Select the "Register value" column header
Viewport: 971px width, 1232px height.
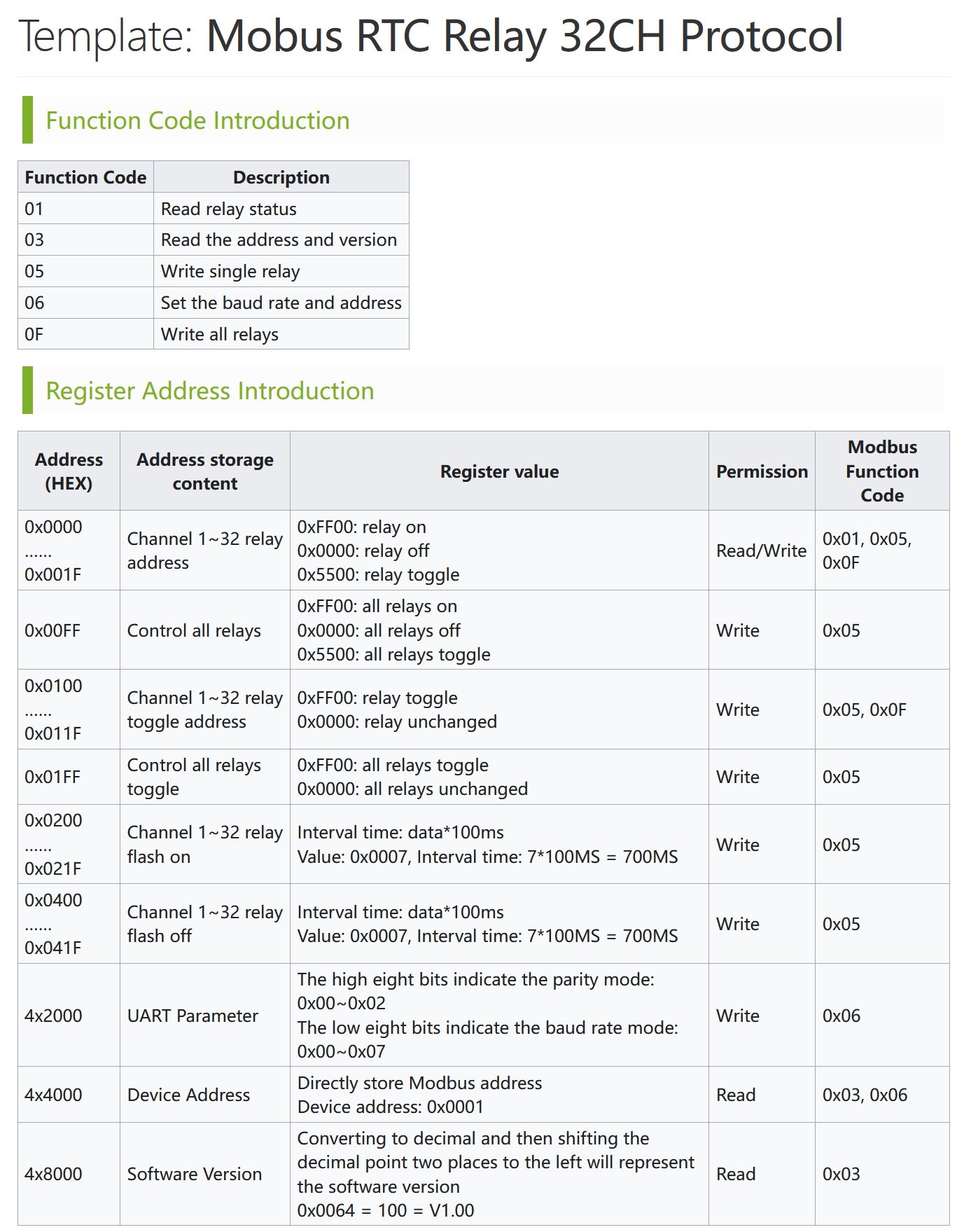click(x=499, y=471)
